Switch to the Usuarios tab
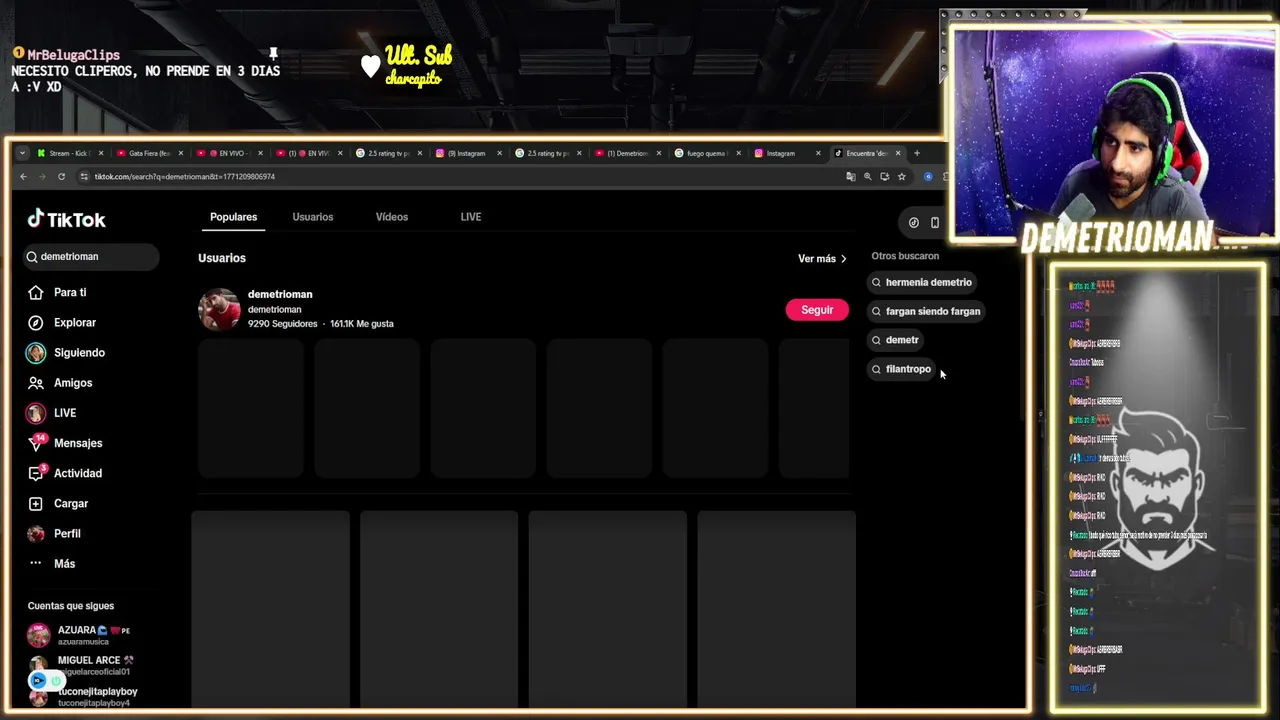 click(x=313, y=217)
